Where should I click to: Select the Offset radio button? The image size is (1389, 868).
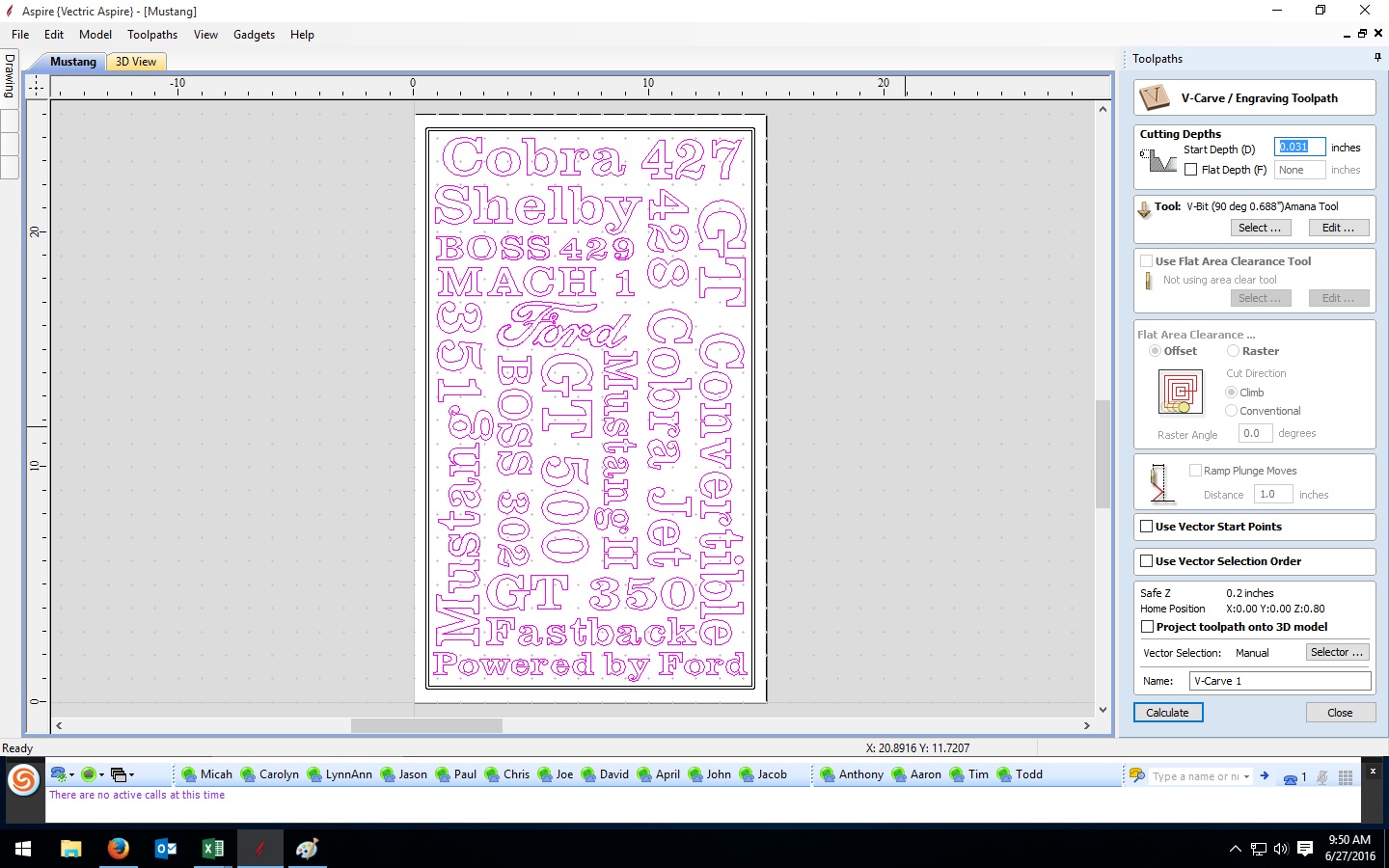point(1155,351)
